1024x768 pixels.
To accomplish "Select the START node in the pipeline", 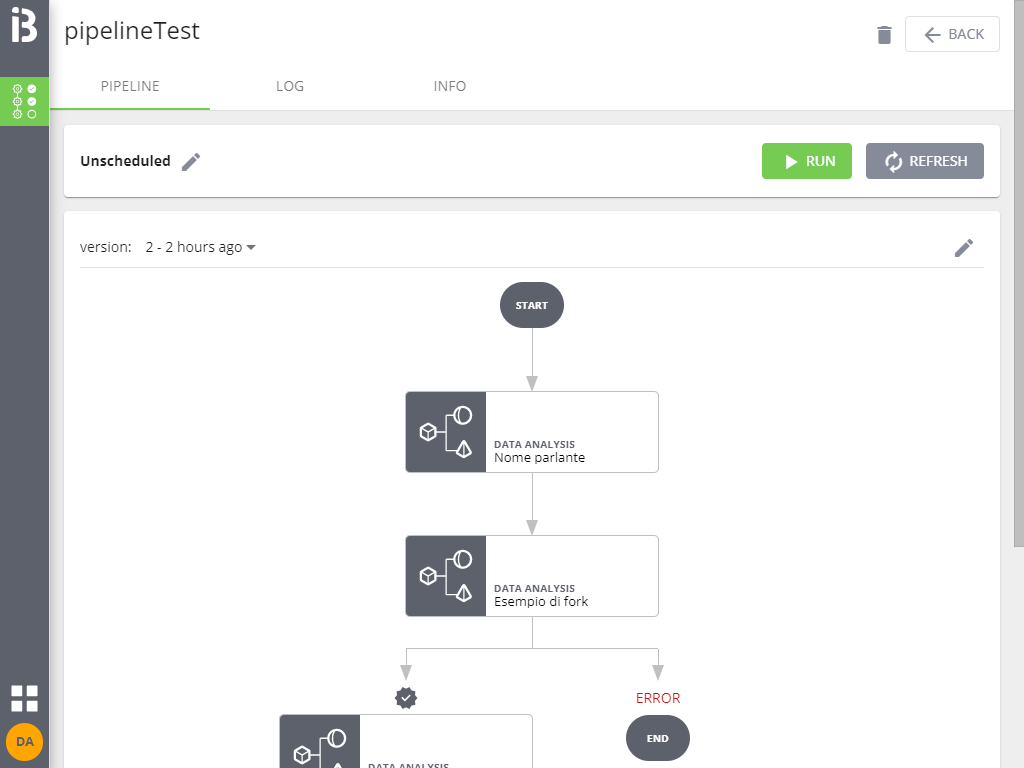I will [531, 305].
